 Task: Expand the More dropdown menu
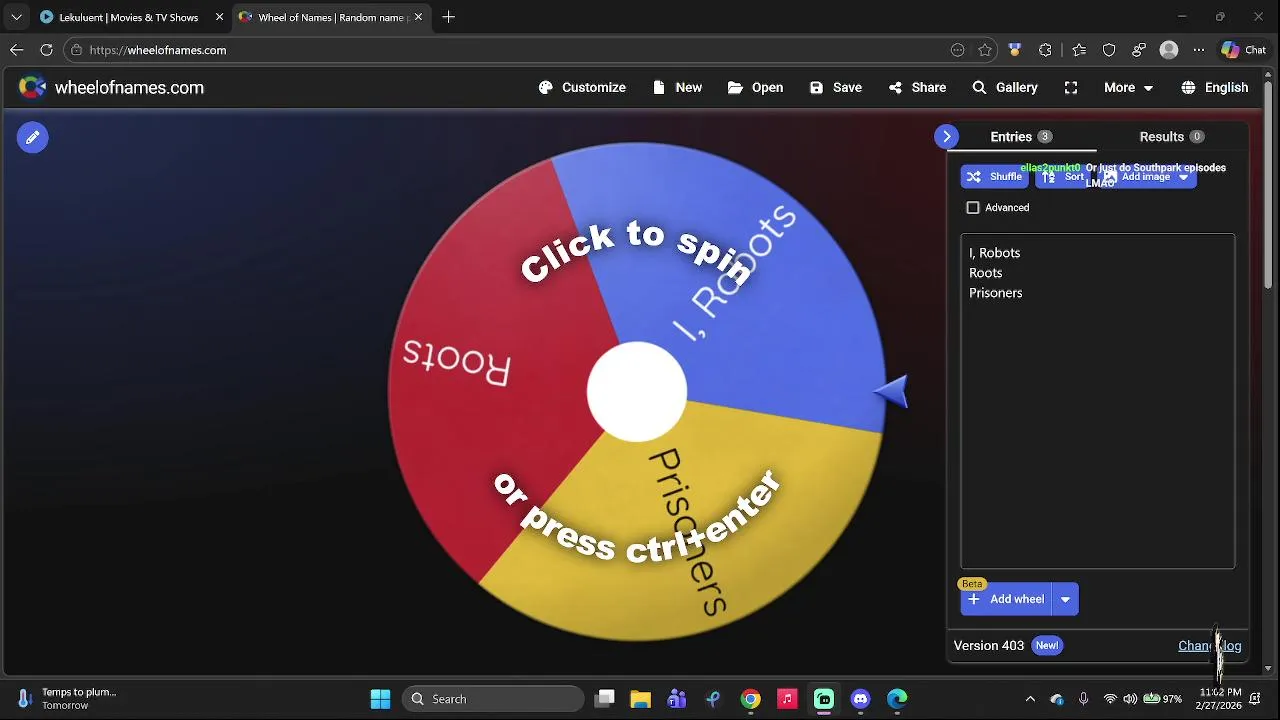[1128, 88]
